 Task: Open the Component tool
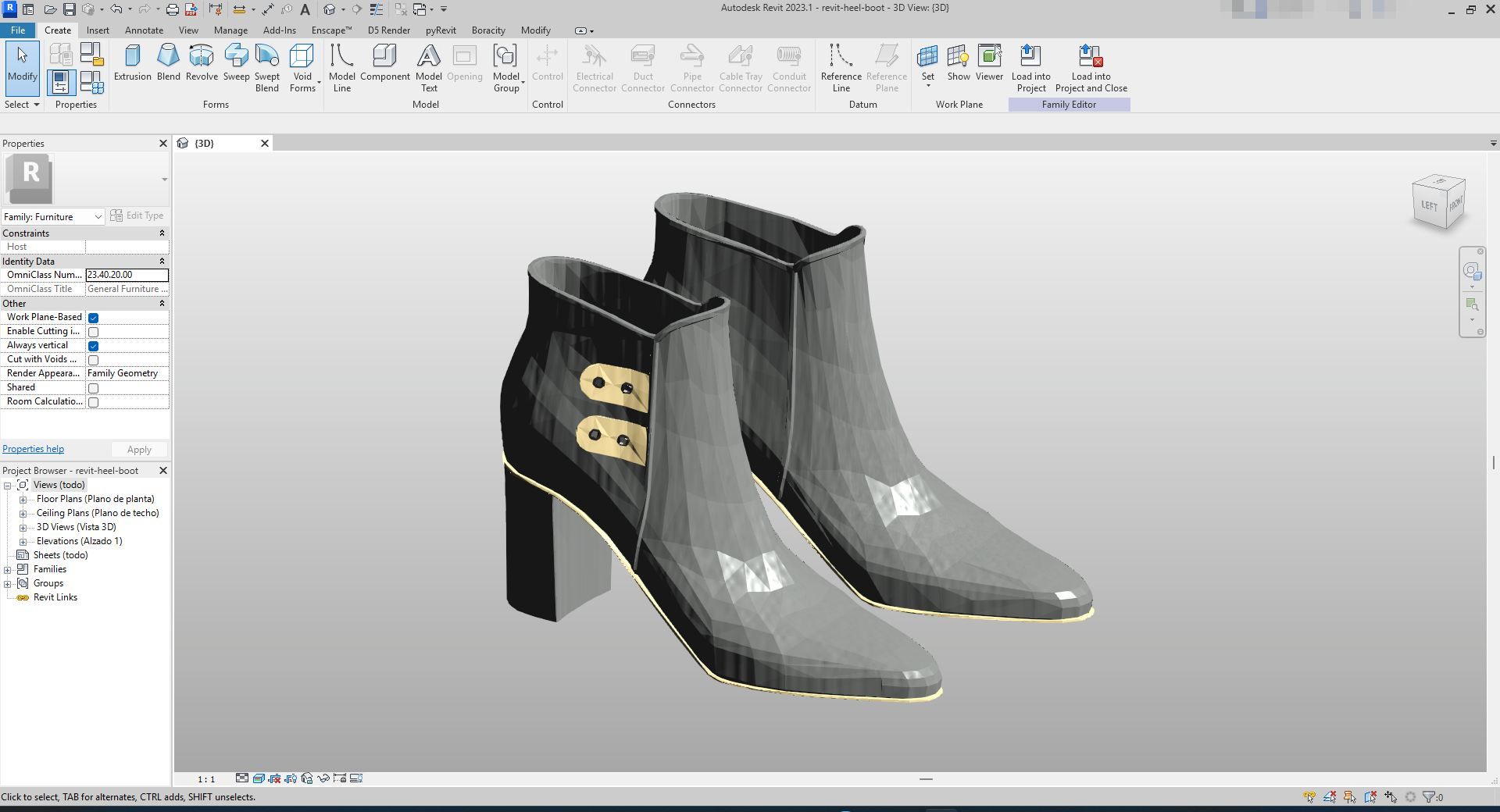point(384,62)
